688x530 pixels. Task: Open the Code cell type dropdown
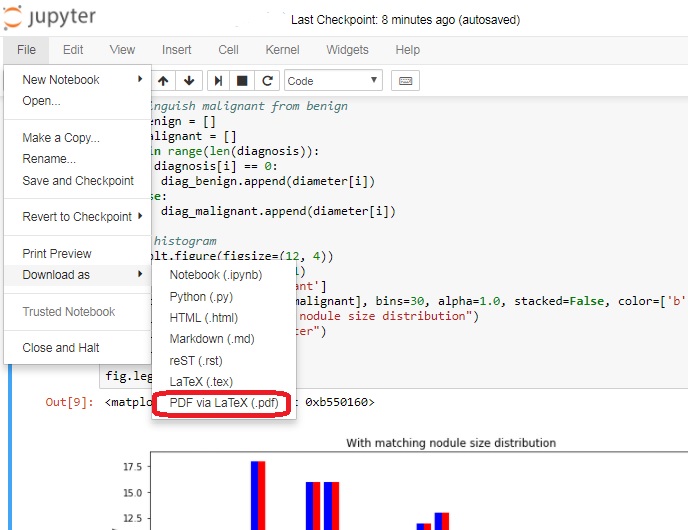(333, 81)
